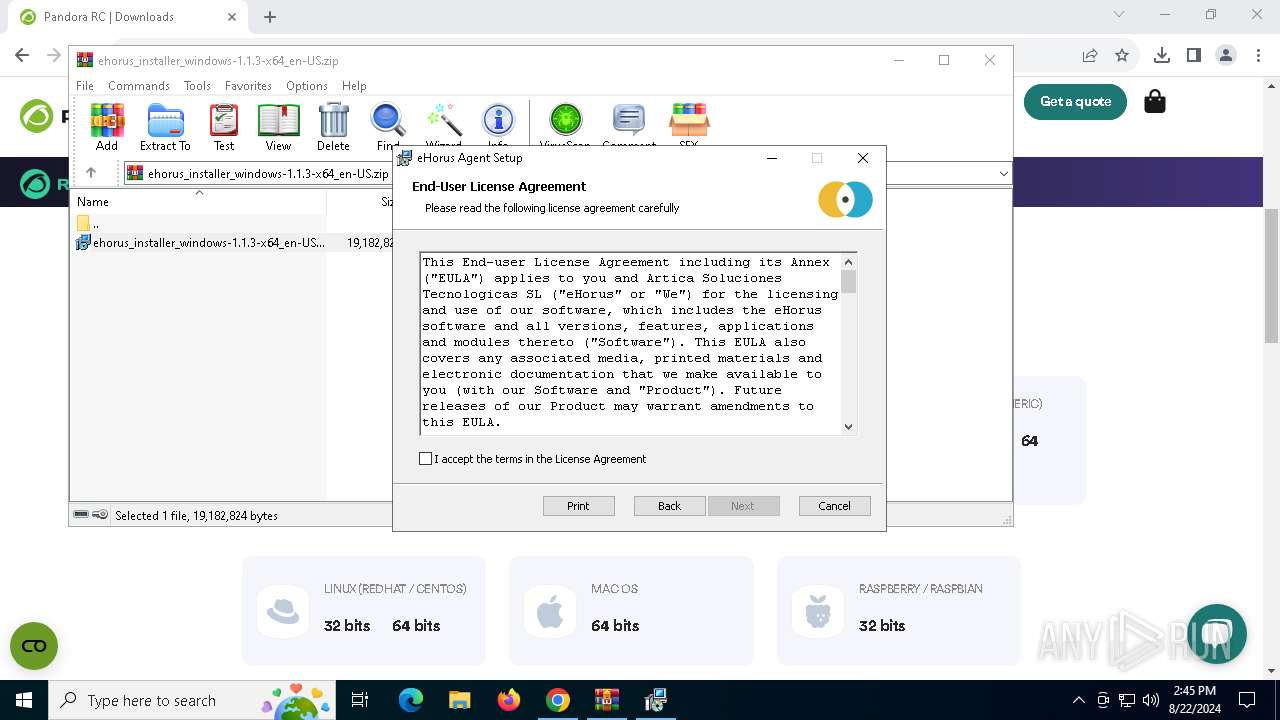The width and height of the screenshot is (1280, 720).
Task: Open the Help menu in WinRAR
Action: click(354, 86)
